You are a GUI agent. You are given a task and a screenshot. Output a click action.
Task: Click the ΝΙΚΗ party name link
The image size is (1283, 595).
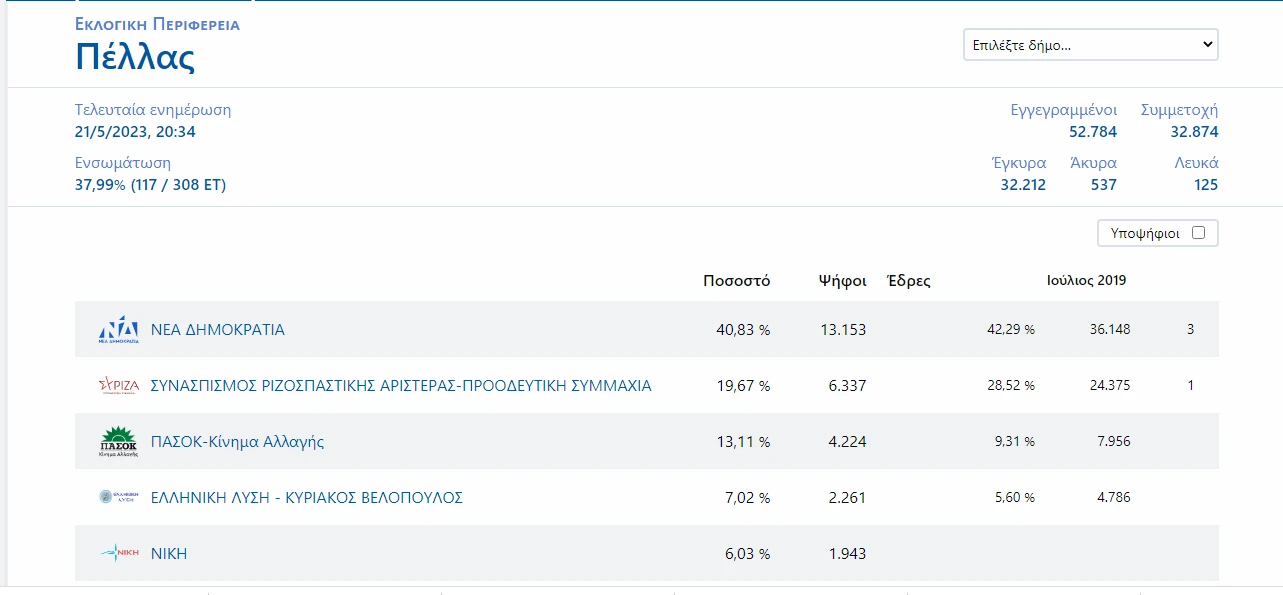168,553
